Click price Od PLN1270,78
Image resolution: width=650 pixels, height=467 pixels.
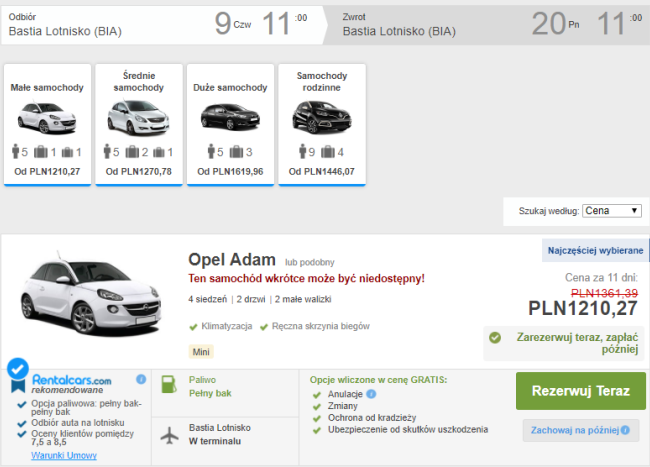[x=139, y=172]
